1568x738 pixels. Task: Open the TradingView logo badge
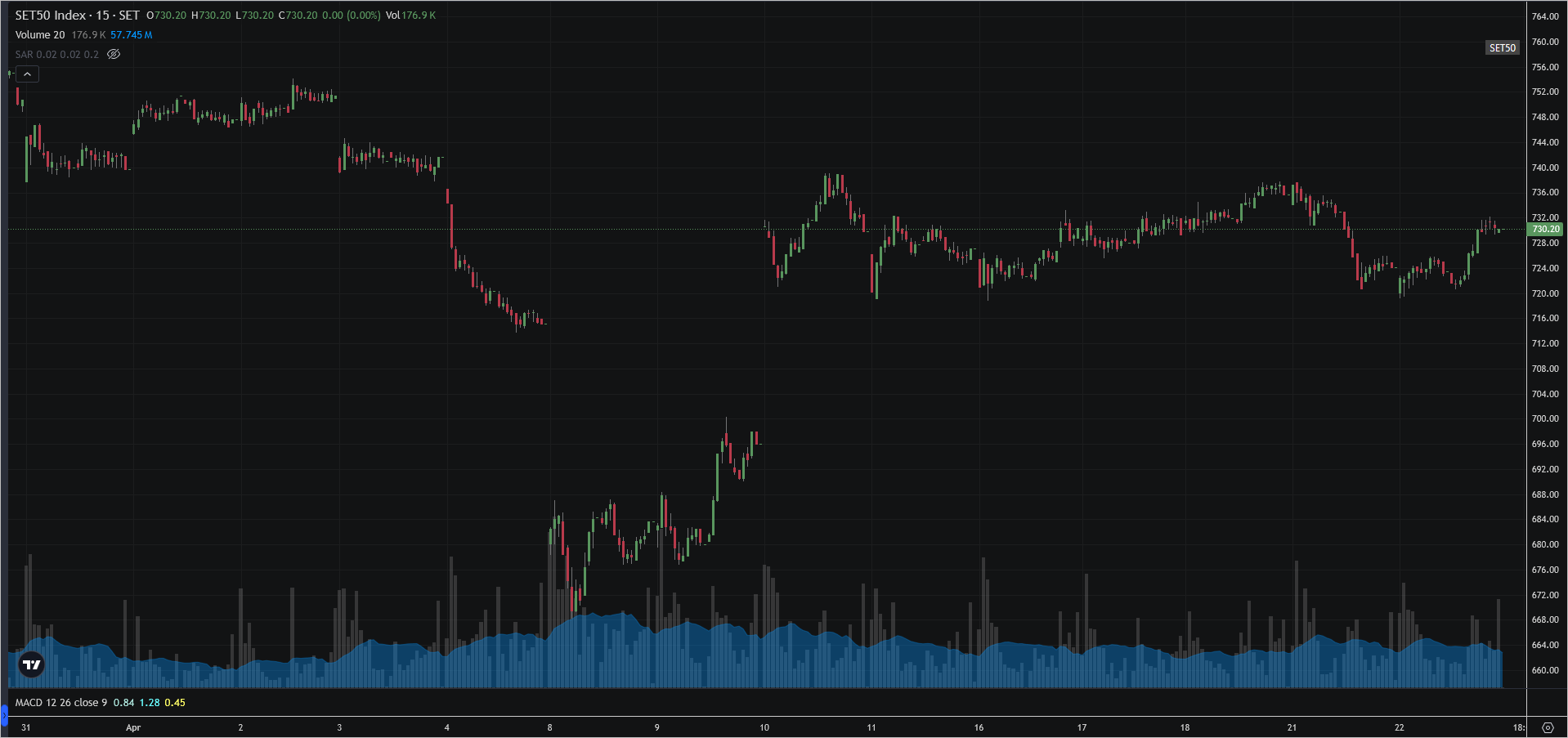coord(32,664)
